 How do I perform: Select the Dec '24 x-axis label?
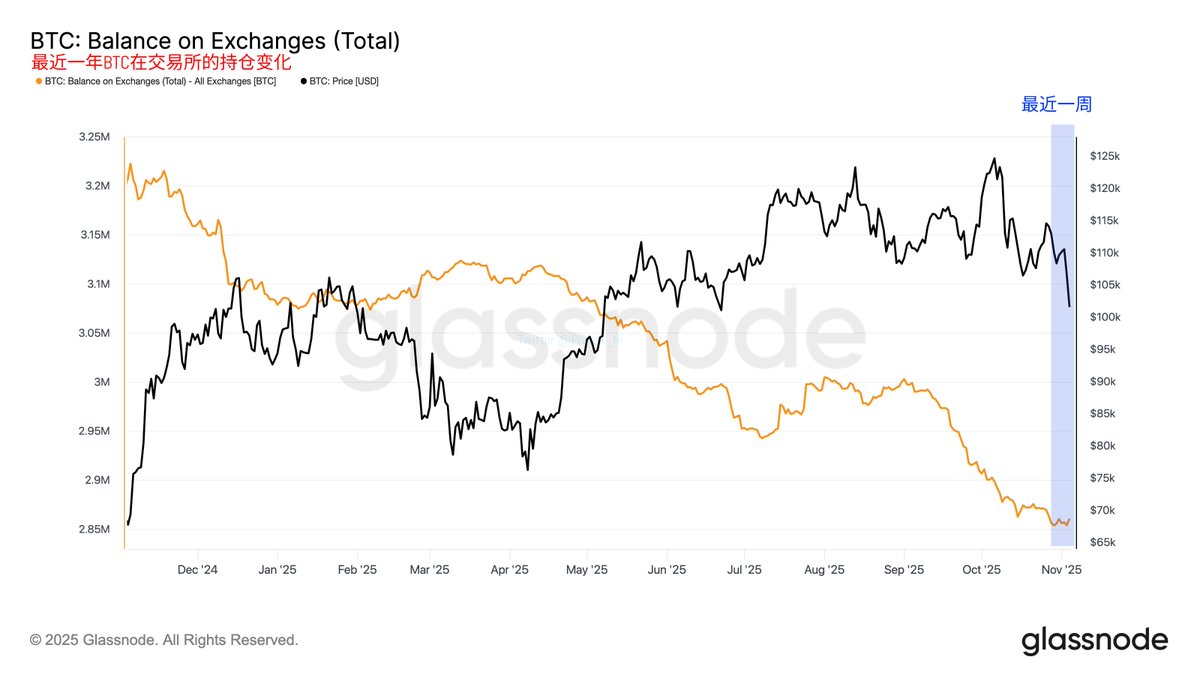(x=197, y=570)
